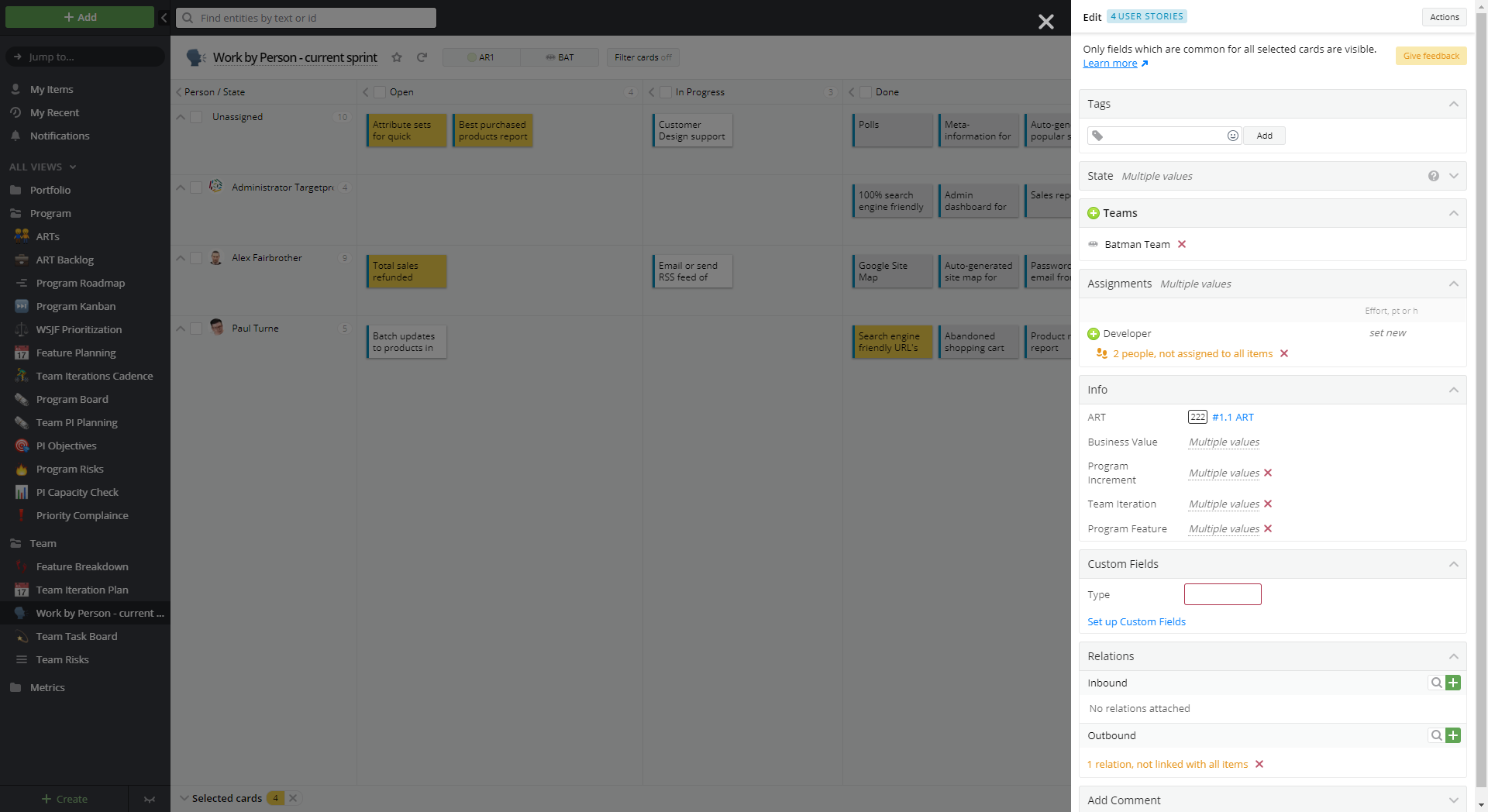Add an outbound relation with the plus icon

click(1453, 735)
